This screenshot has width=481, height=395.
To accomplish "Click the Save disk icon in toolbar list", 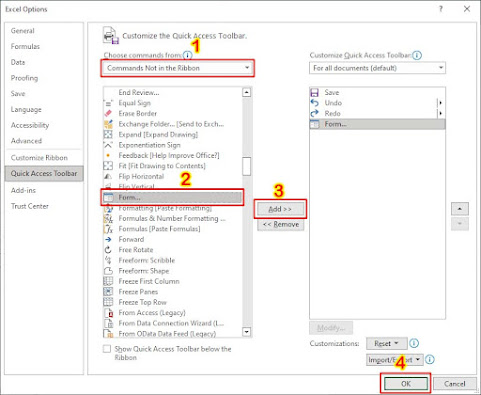I will click(314, 92).
